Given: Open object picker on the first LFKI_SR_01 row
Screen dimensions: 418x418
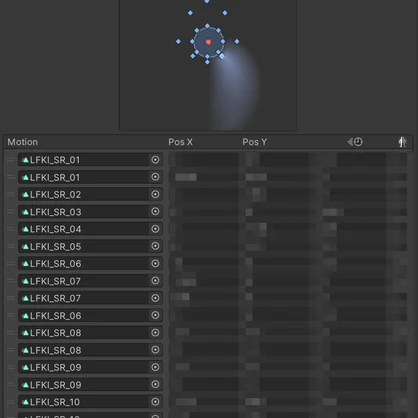Looking at the screenshot, I should 155,160.
